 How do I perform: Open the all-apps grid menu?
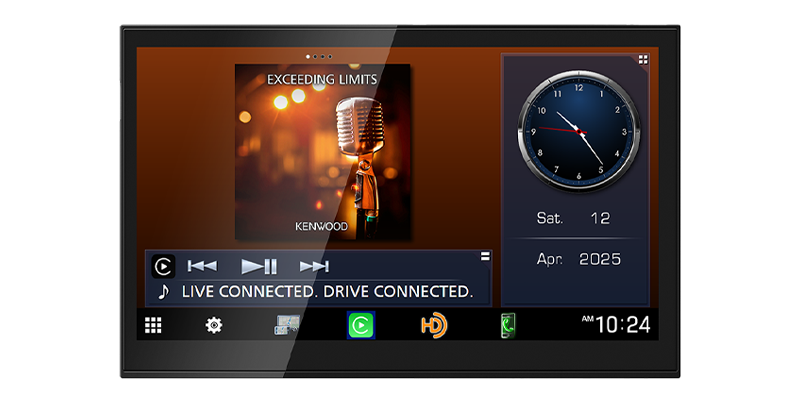pos(153,325)
